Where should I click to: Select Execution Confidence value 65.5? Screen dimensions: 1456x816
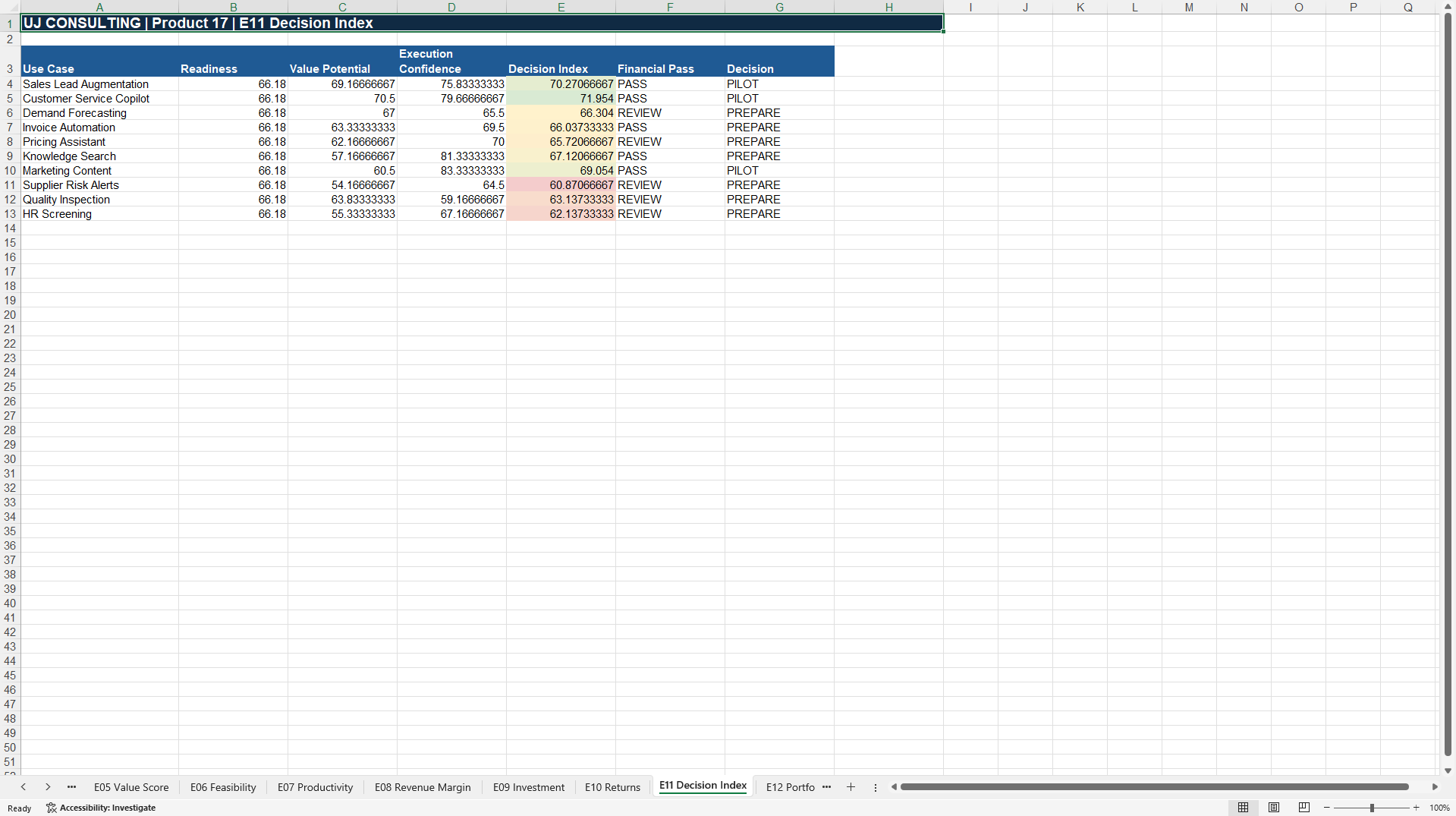point(451,113)
